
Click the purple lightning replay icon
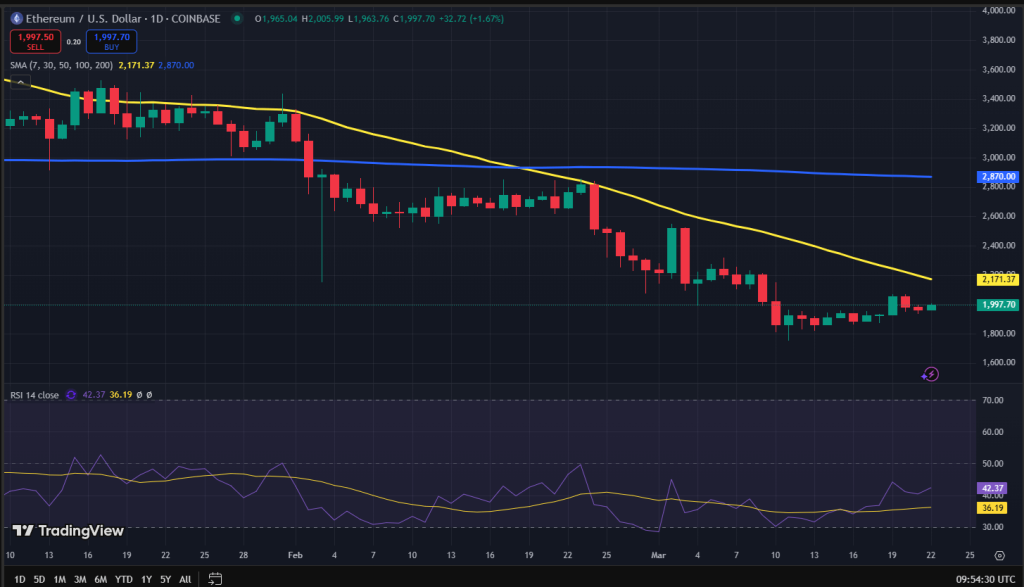click(930, 374)
